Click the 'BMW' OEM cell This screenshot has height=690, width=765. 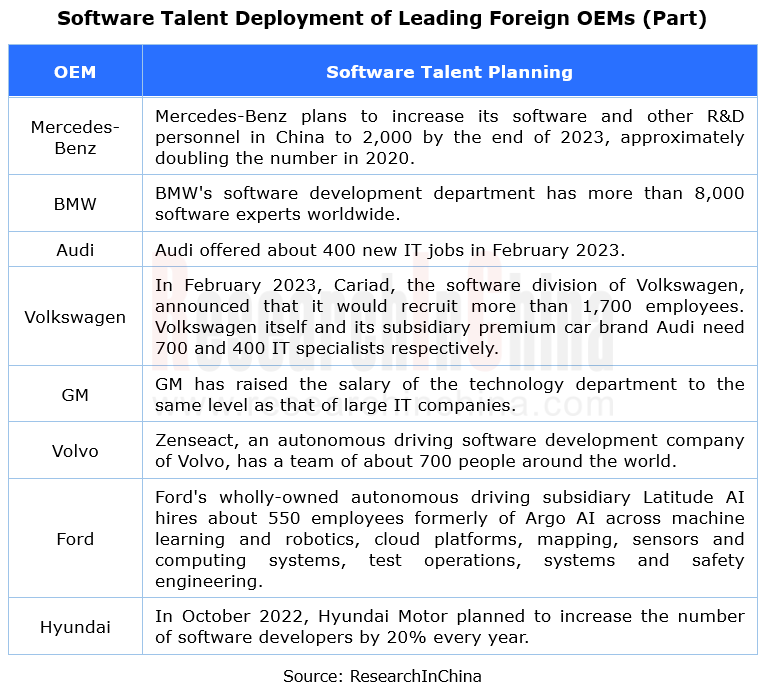pos(75,203)
